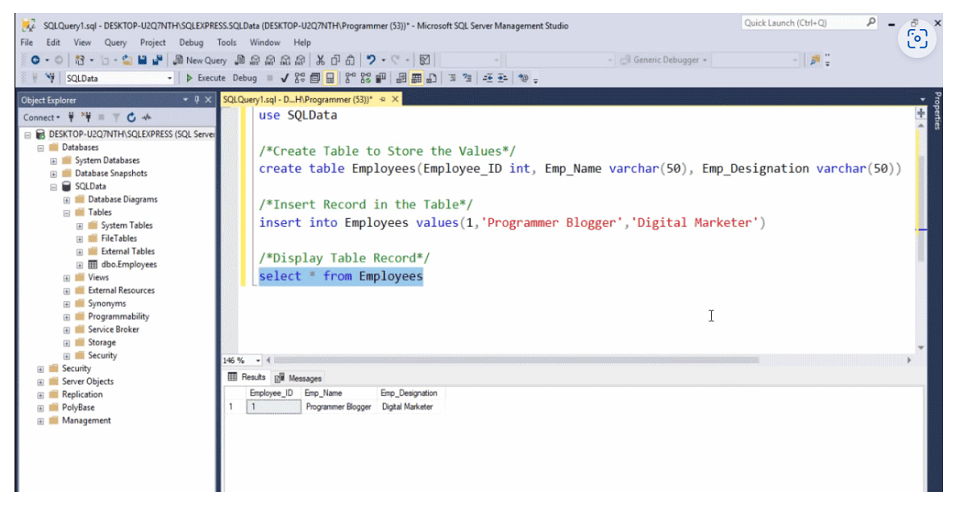Switch to the Results tab
Screen dimensions: 960x508
(x=247, y=378)
